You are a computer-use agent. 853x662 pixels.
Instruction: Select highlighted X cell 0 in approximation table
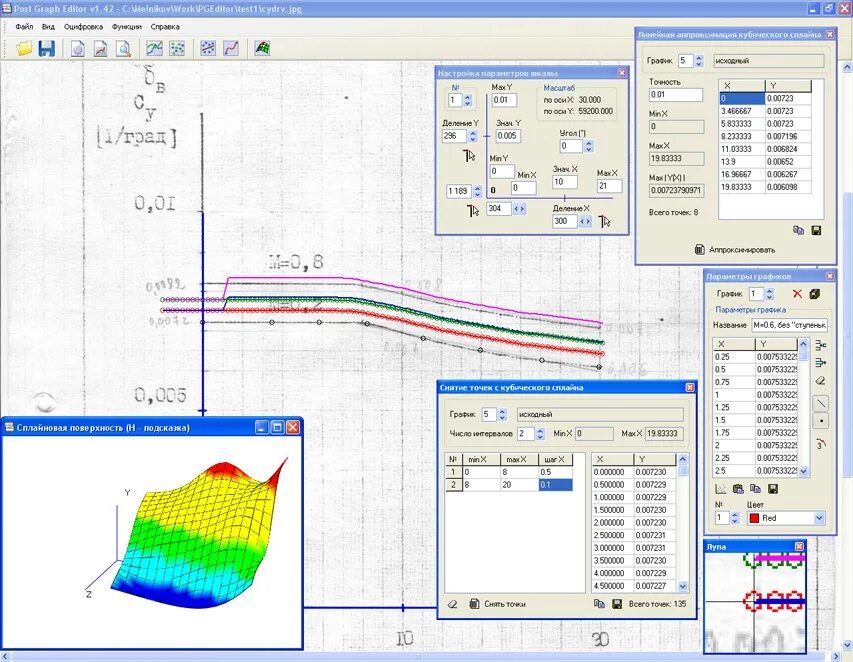coord(742,98)
